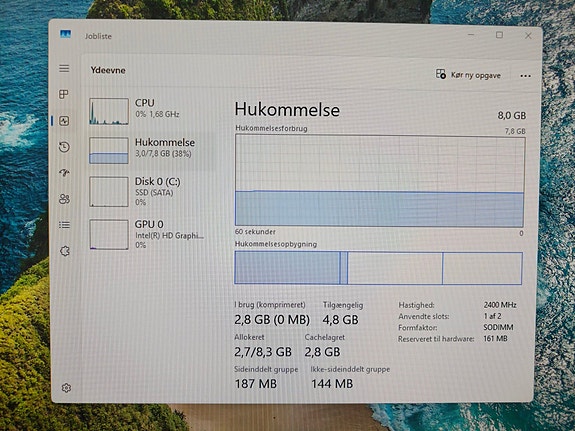Open the Users page icon
This screenshot has width=575, height=431.
(64, 199)
